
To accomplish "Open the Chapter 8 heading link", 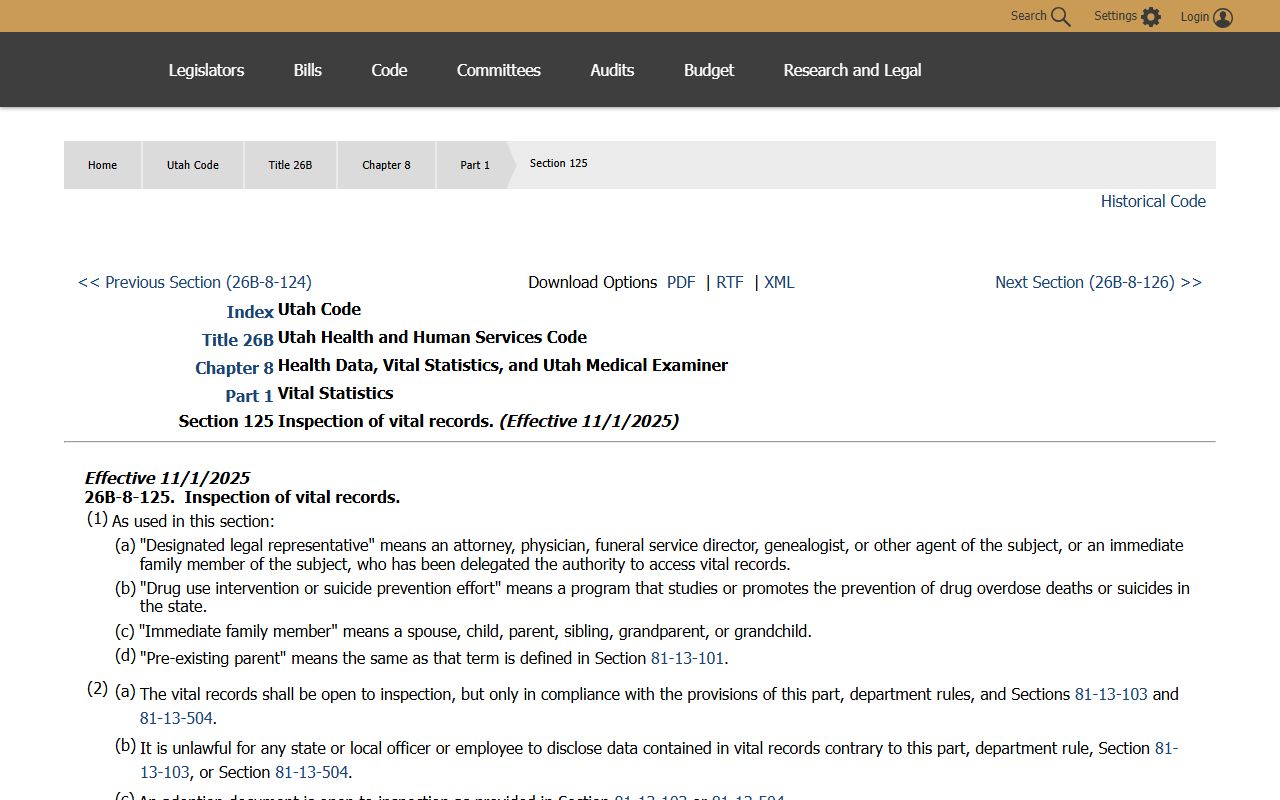I will (234, 368).
